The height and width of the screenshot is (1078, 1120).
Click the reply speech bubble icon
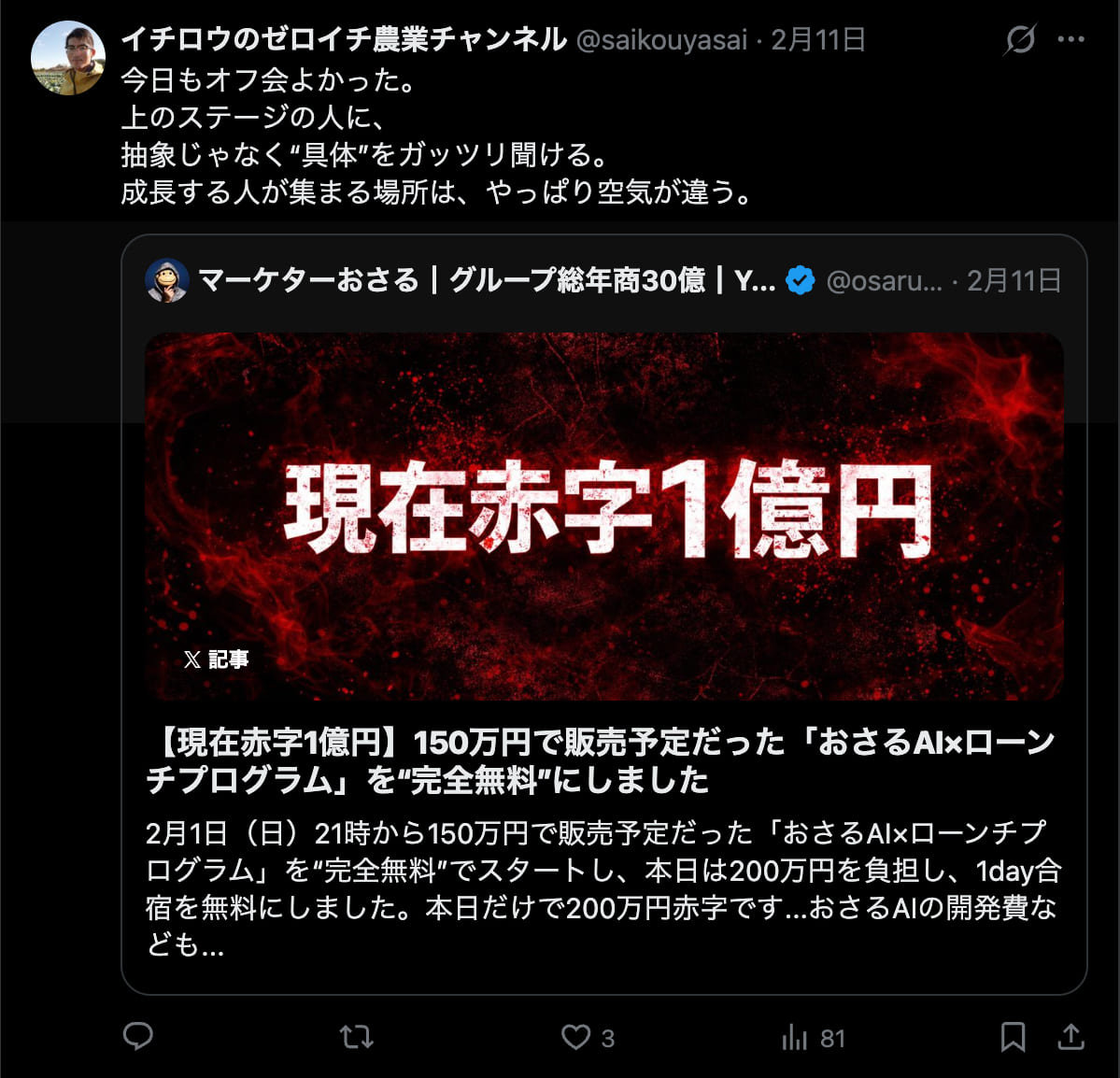138,1037
